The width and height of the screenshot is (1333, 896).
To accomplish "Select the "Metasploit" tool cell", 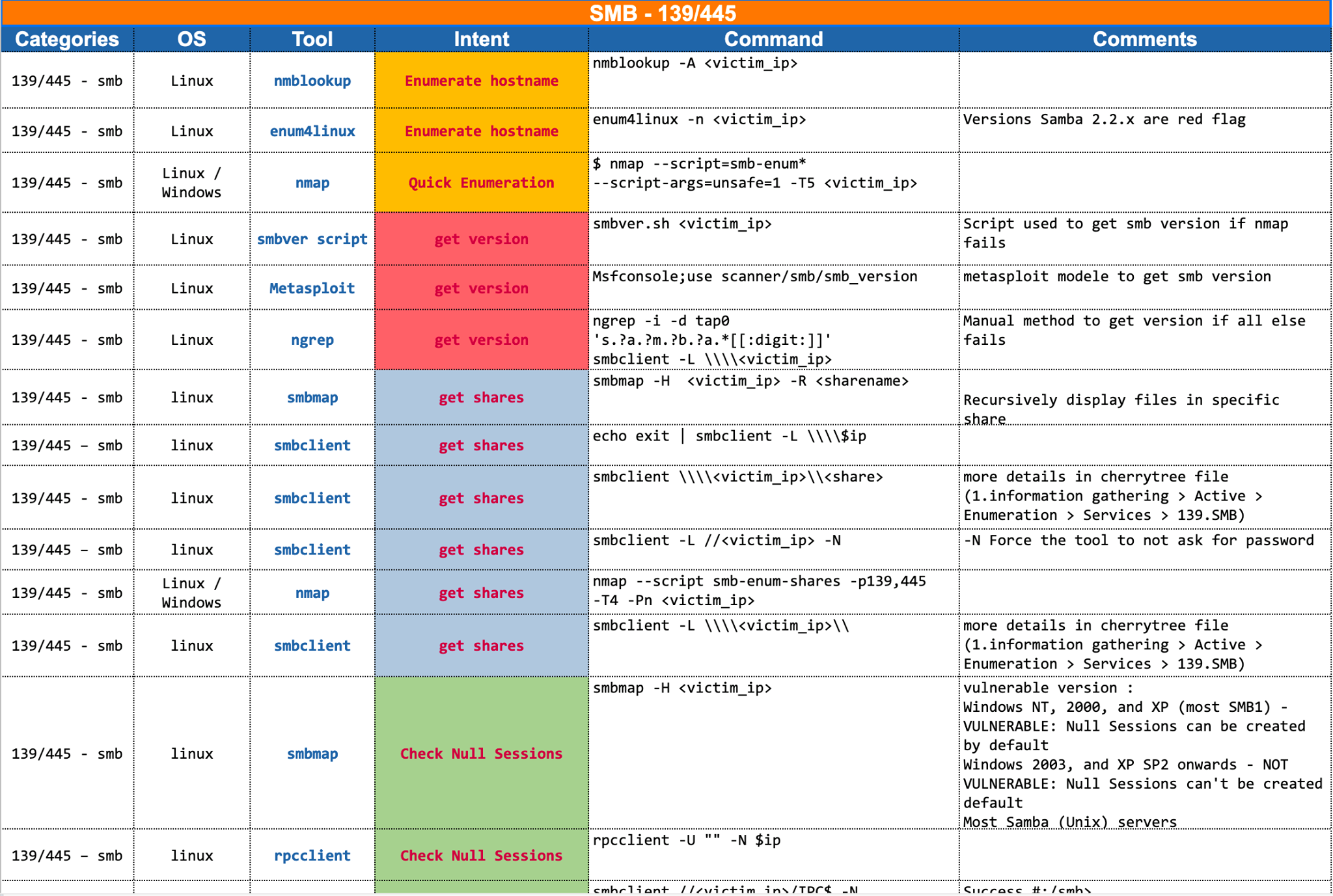I will [x=312, y=288].
